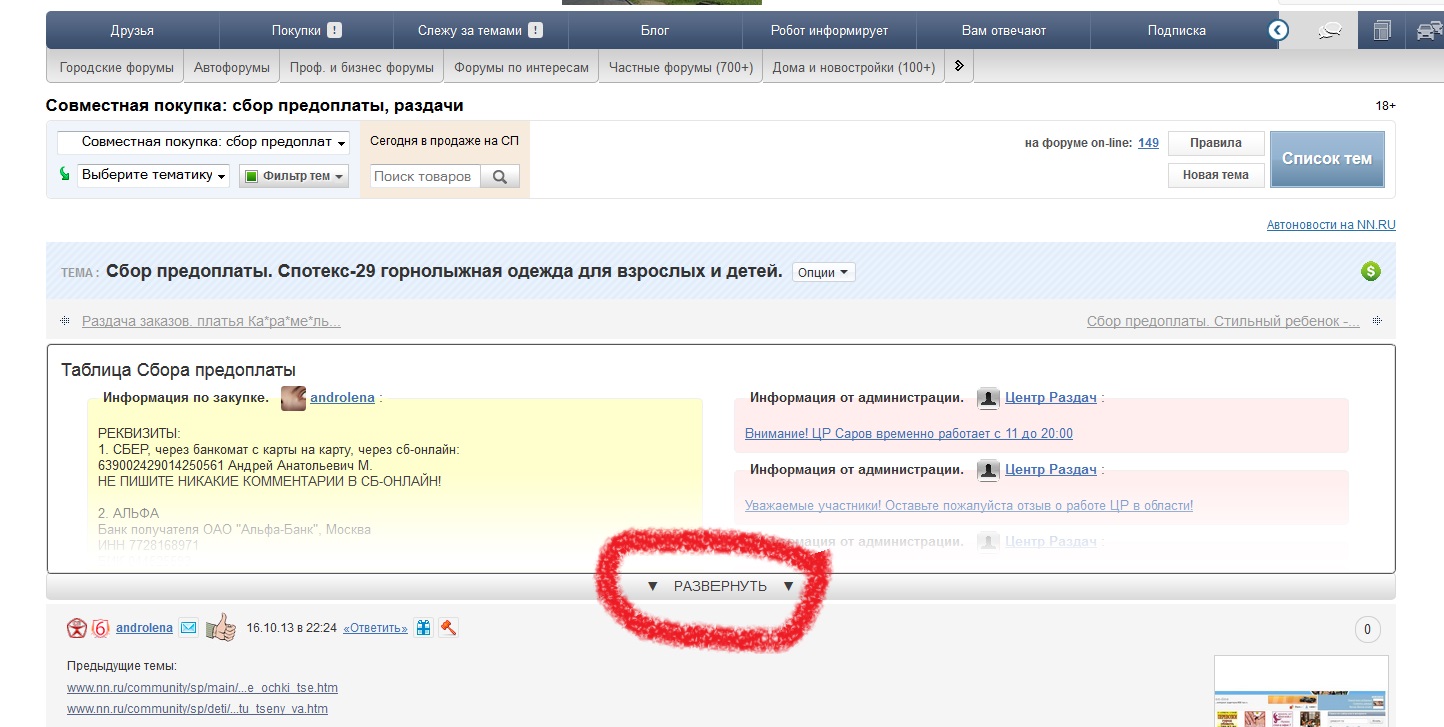Open the post rating counter showing 0
This screenshot has width=1444, height=727.
tap(1367, 630)
